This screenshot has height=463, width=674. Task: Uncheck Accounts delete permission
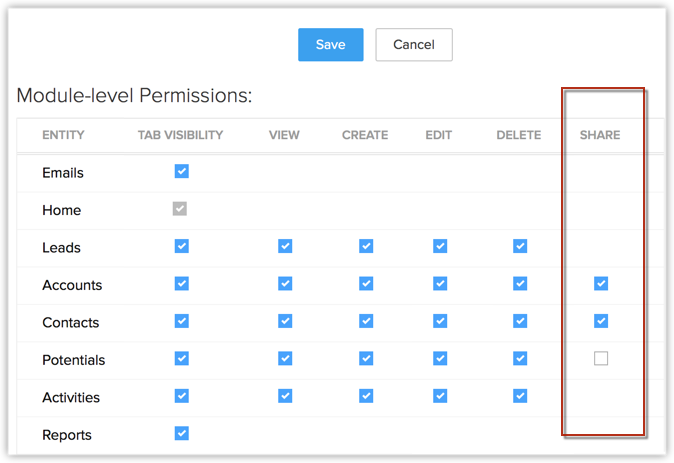(x=519, y=284)
